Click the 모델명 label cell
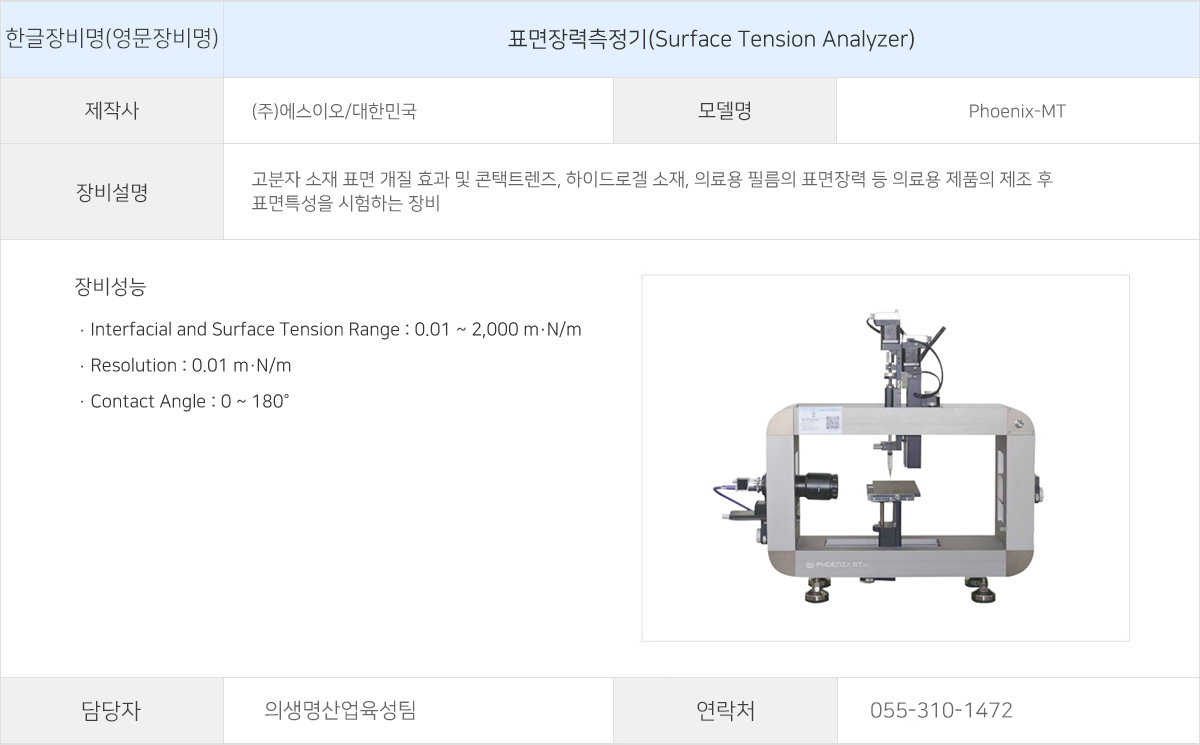Screen dimensions: 1200x745 click(725, 111)
